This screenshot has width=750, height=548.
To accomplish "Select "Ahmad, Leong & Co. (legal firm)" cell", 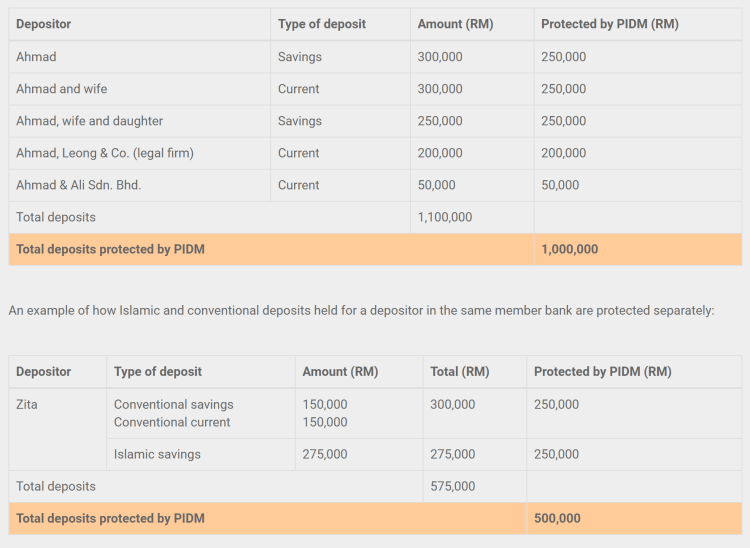I will pos(105,153).
